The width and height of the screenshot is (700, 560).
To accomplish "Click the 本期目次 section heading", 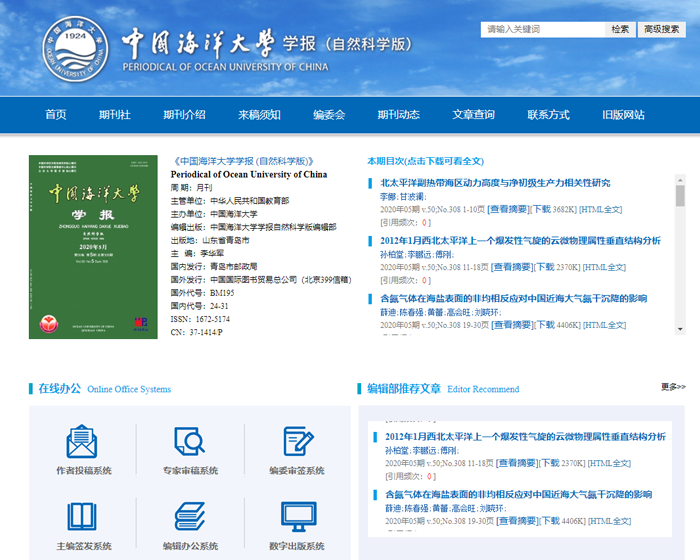I will [425, 161].
